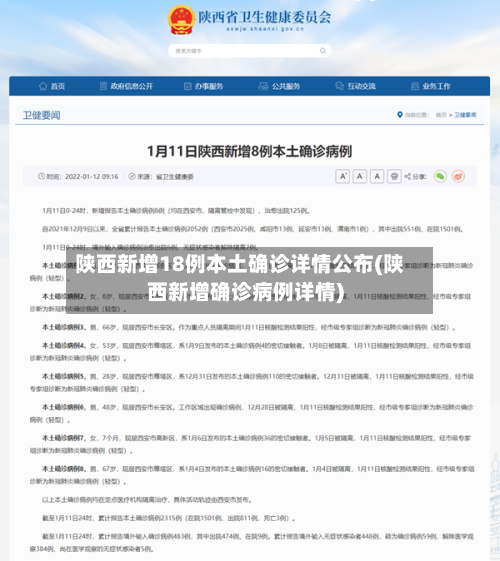Open the 互动交流 menu

pyautogui.click(x=356, y=86)
